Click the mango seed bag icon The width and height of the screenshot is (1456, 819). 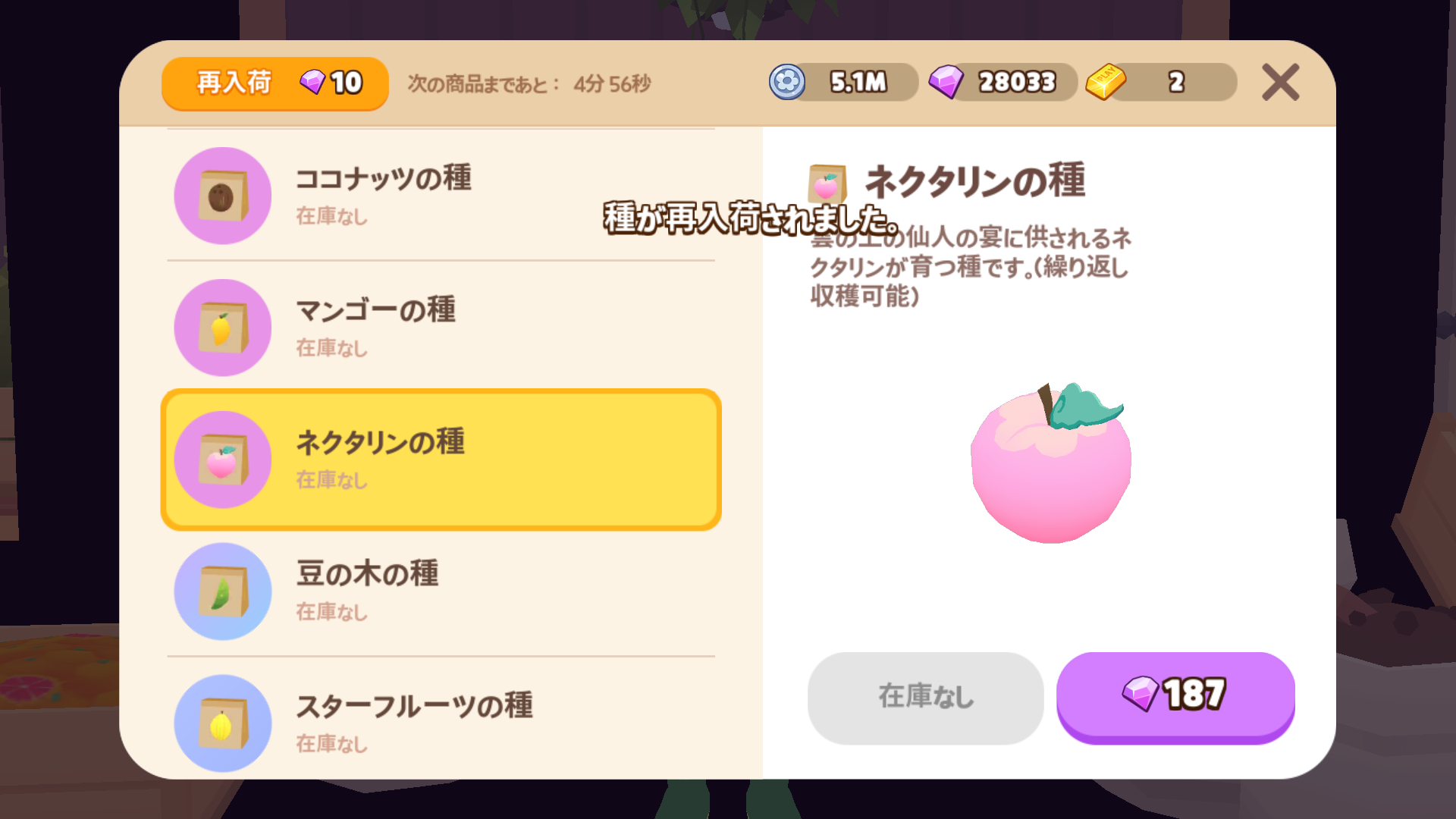coord(223,328)
